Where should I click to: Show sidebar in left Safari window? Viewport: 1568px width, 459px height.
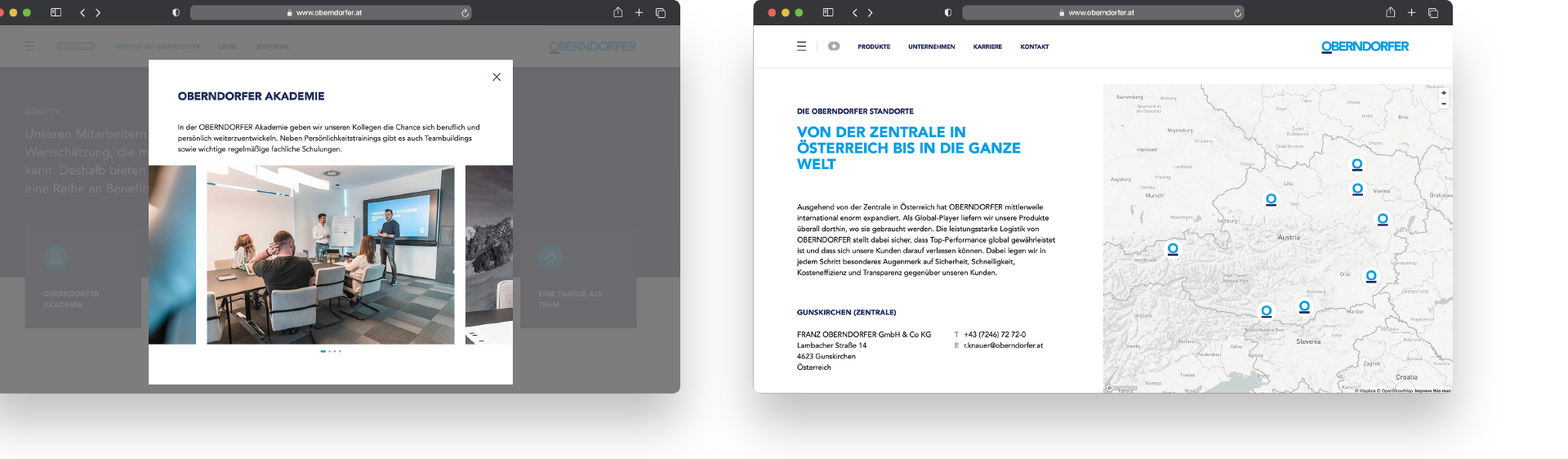pos(56,12)
